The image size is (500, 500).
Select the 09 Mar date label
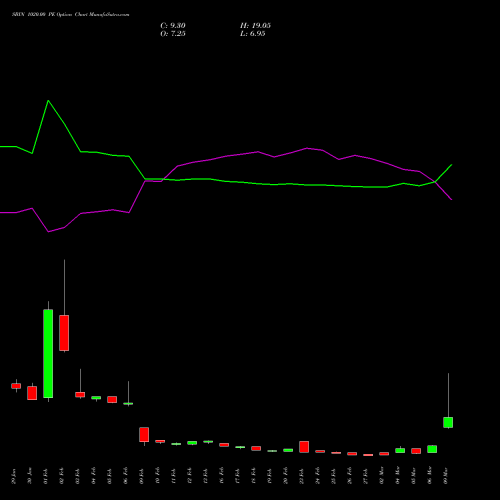click(446, 475)
